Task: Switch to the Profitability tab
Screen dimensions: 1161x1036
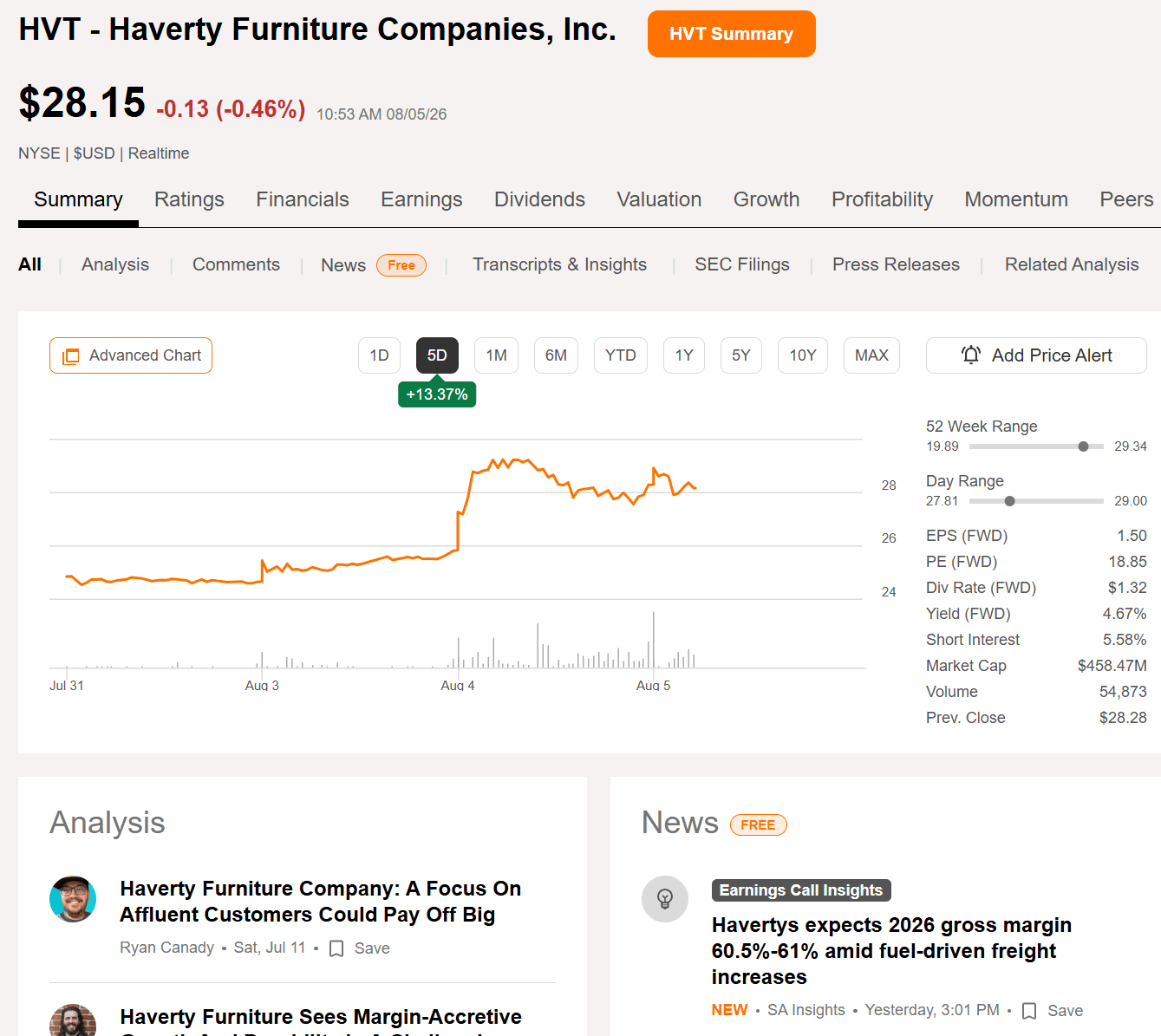Action: tap(882, 199)
